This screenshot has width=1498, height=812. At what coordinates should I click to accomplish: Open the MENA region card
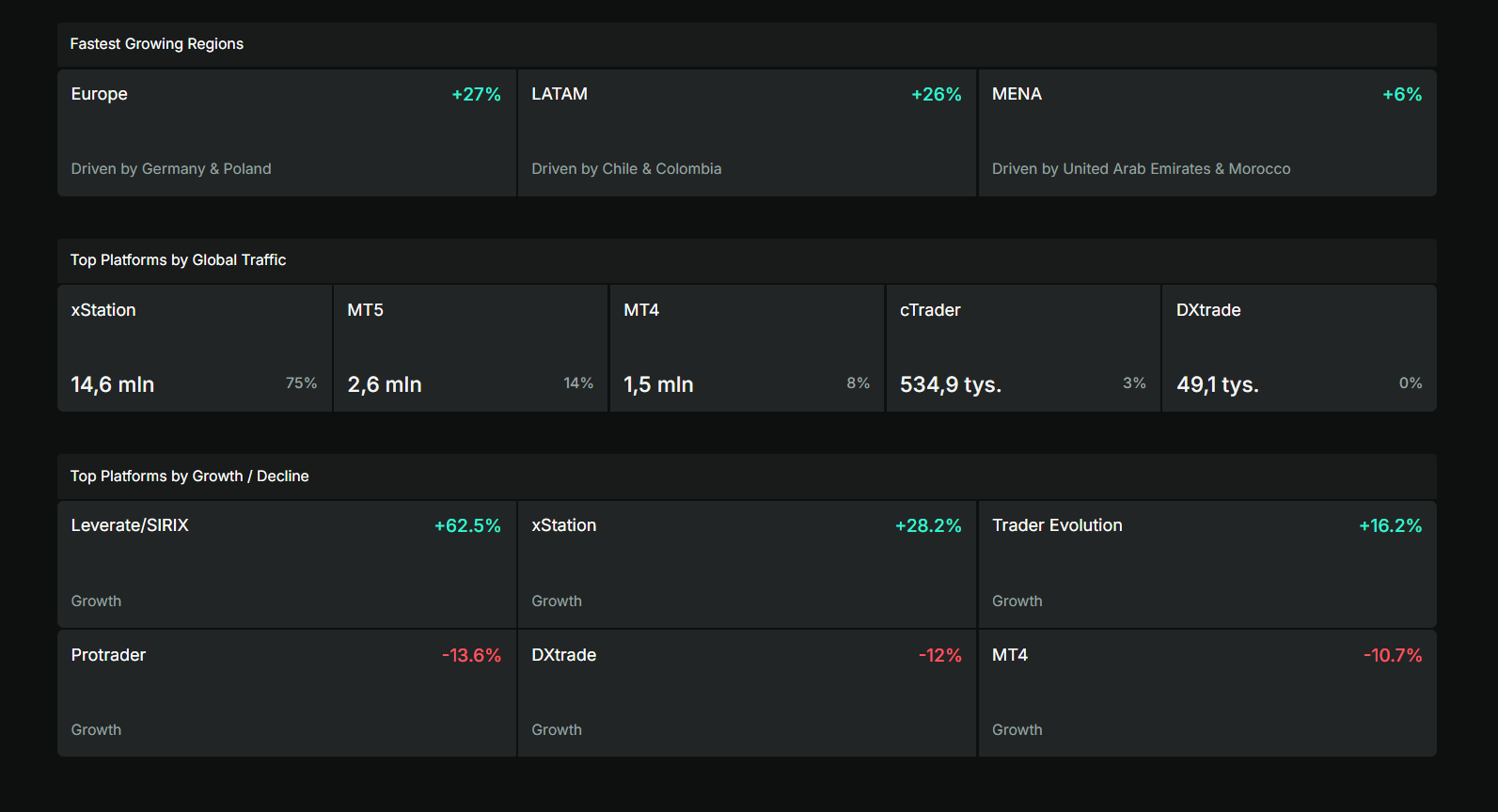1207,133
